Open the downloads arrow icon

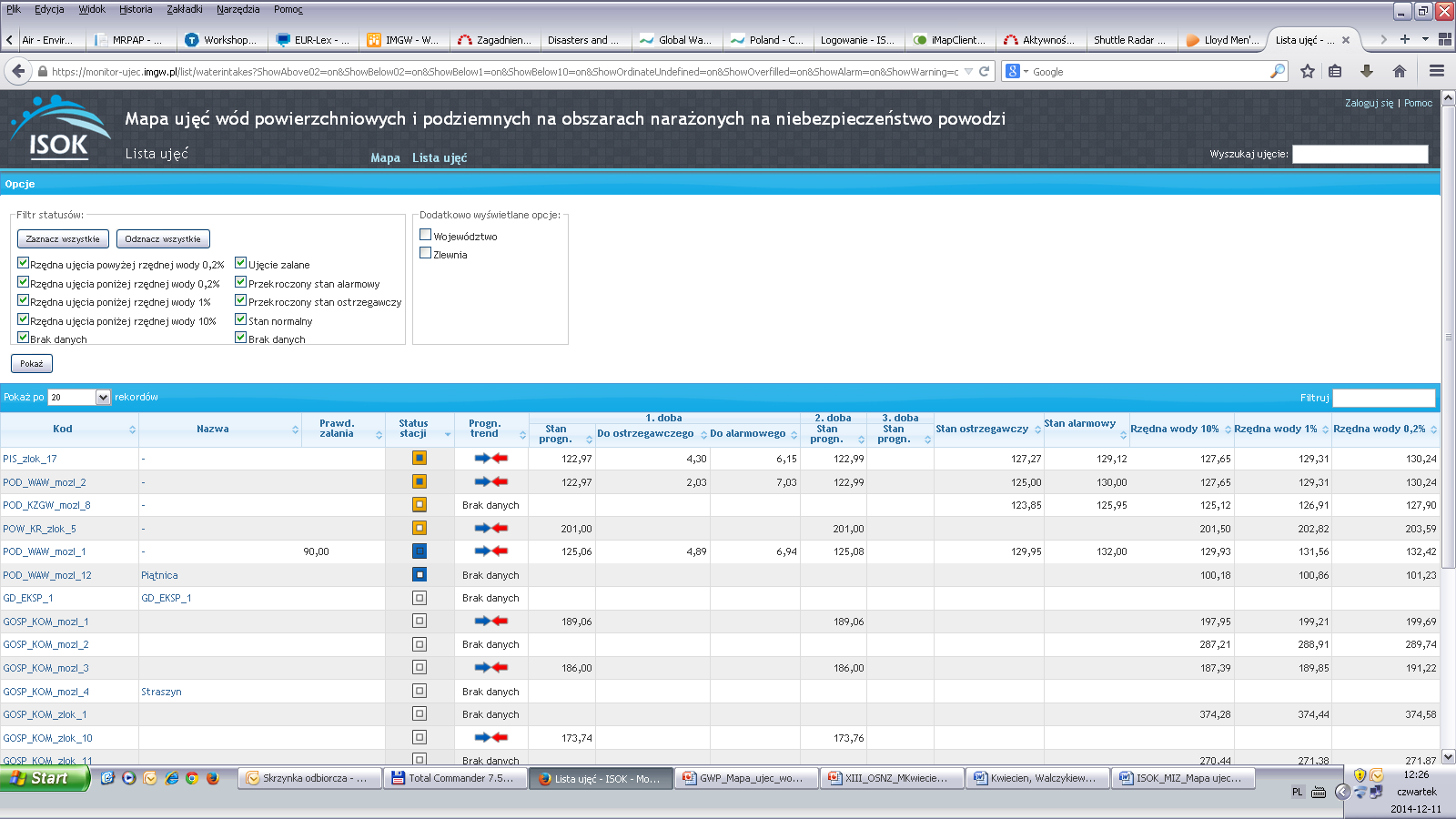pyautogui.click(x=1367, y=71)
